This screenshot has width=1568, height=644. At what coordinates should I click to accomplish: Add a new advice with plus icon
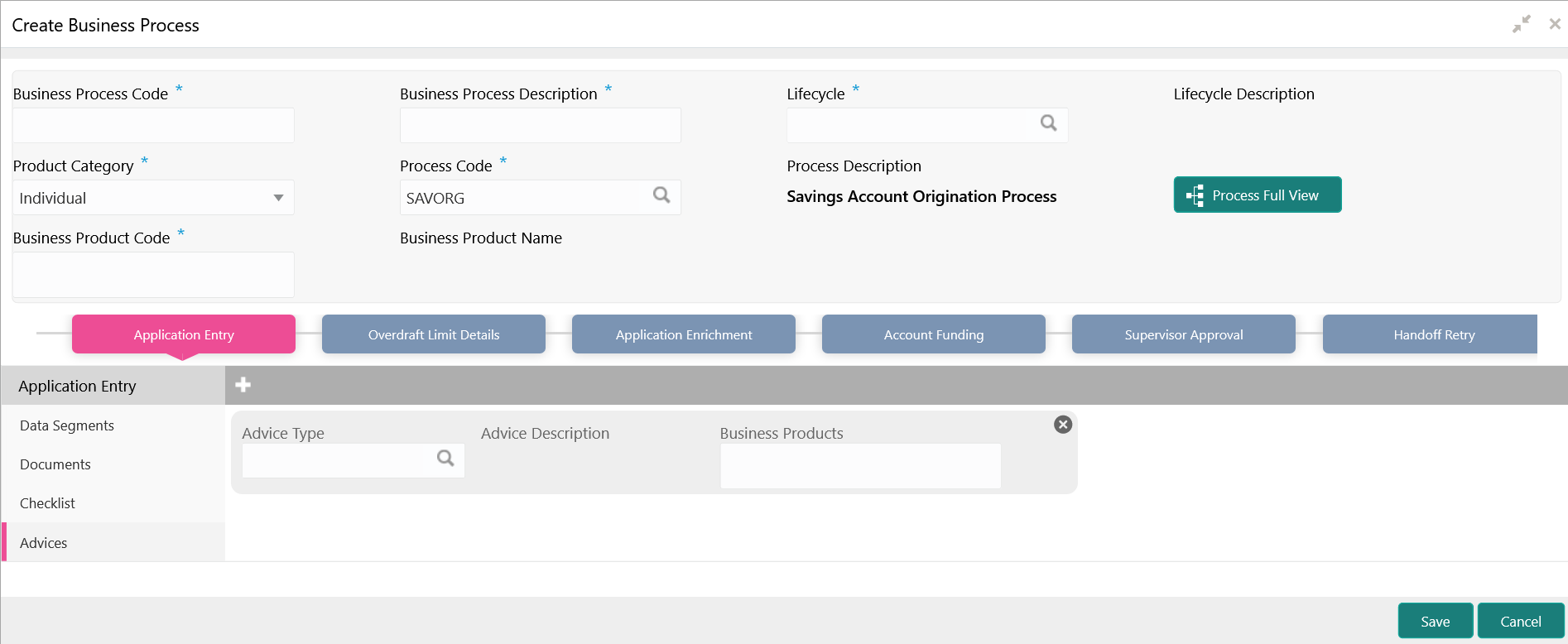click(x=243, y=385)
